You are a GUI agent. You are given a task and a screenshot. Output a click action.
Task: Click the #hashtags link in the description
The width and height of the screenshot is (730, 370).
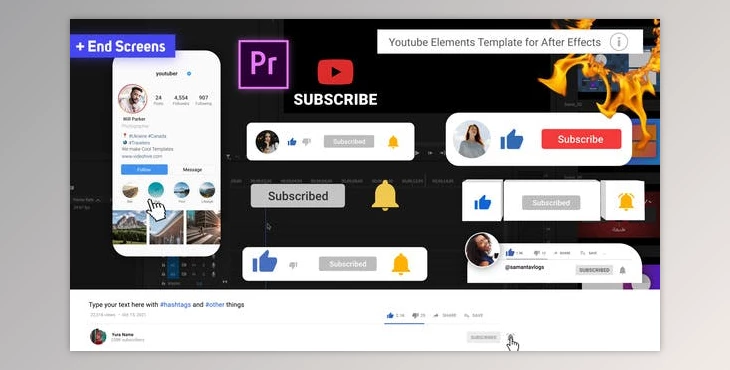pos(176,304)
